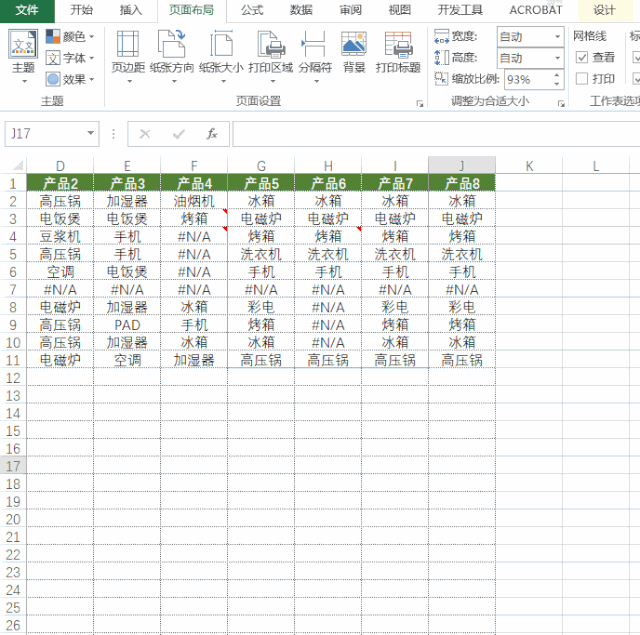Click the Print Titles (打印标题) icon
Screen dimensions: 640x635
(398, 44)
